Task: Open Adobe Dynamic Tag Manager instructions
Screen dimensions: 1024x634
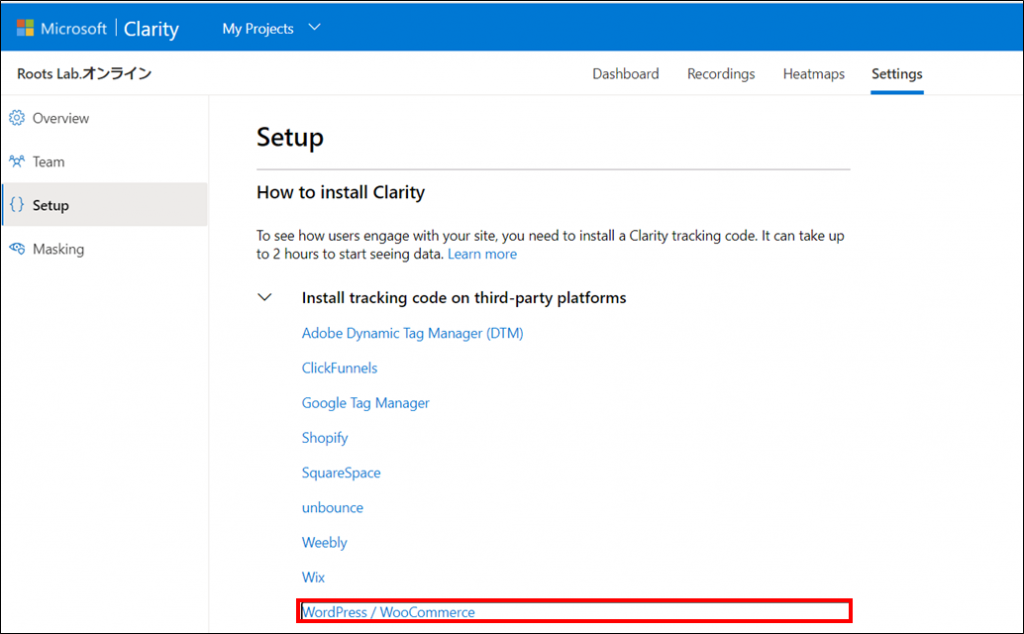Action: (412, 333)
